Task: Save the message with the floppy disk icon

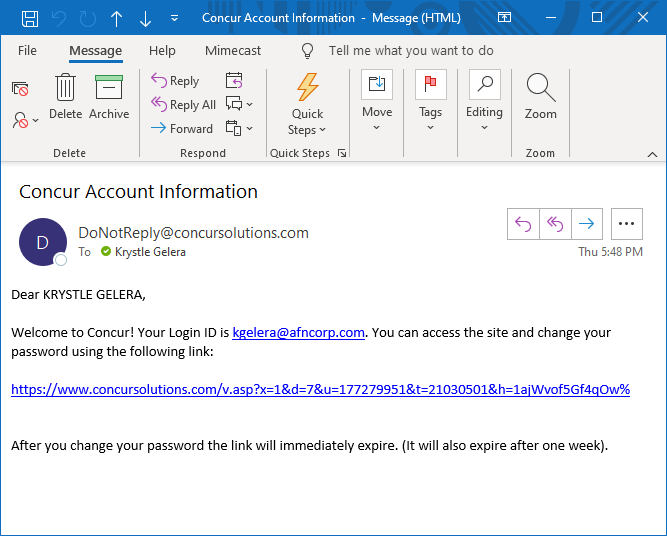Action: (30, 19)
